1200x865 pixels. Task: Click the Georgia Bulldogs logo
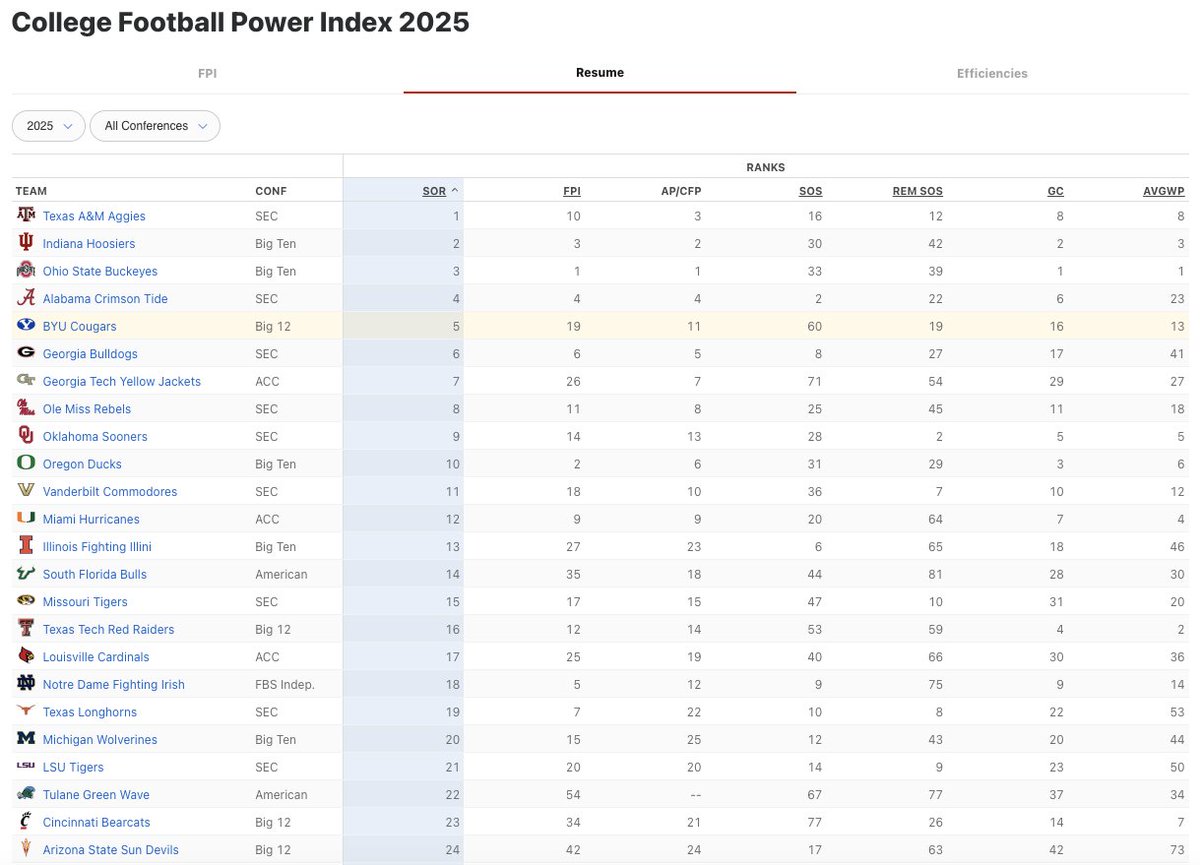coord(26,353)
